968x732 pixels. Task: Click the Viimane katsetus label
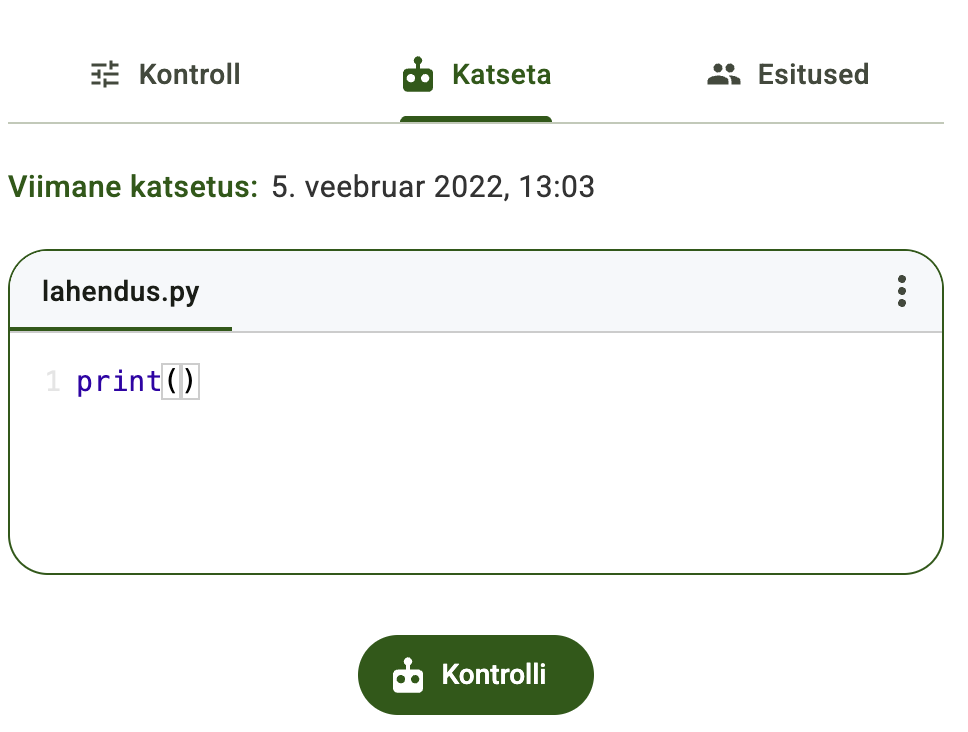tap(133, 187)
